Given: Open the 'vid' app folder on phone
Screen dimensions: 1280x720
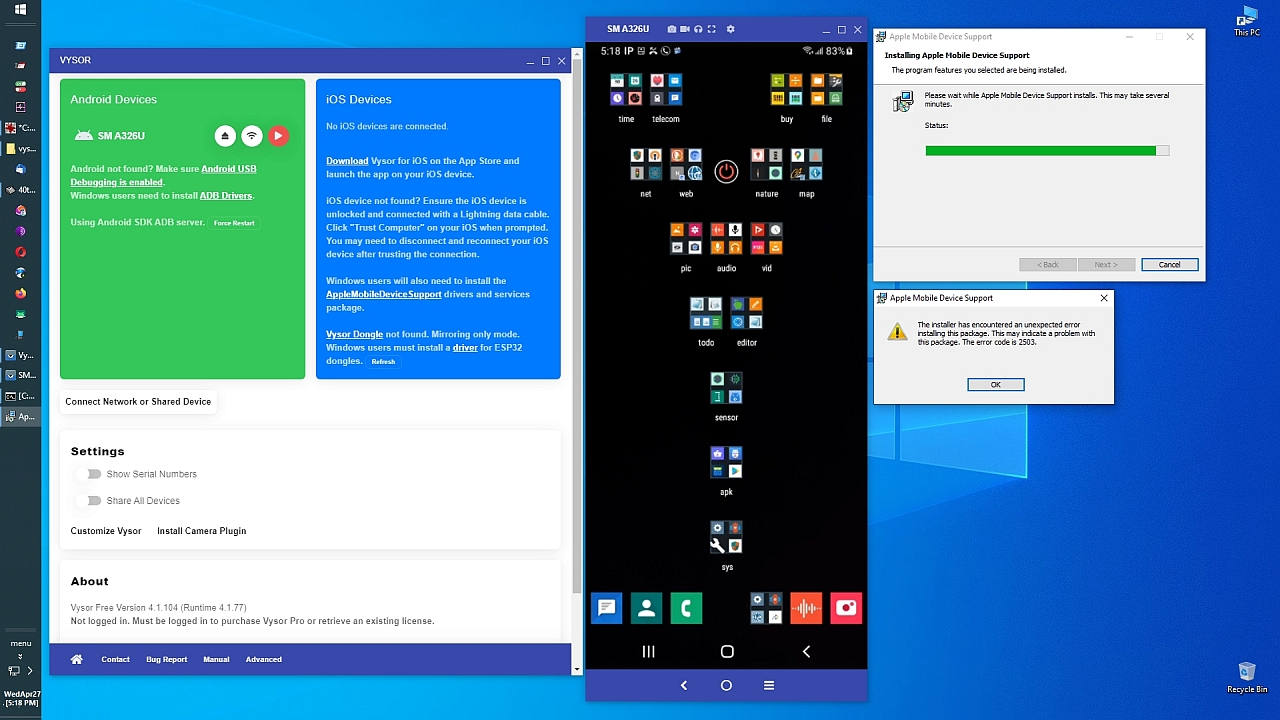Looking at the screenshot, I should tap(767, 247).
